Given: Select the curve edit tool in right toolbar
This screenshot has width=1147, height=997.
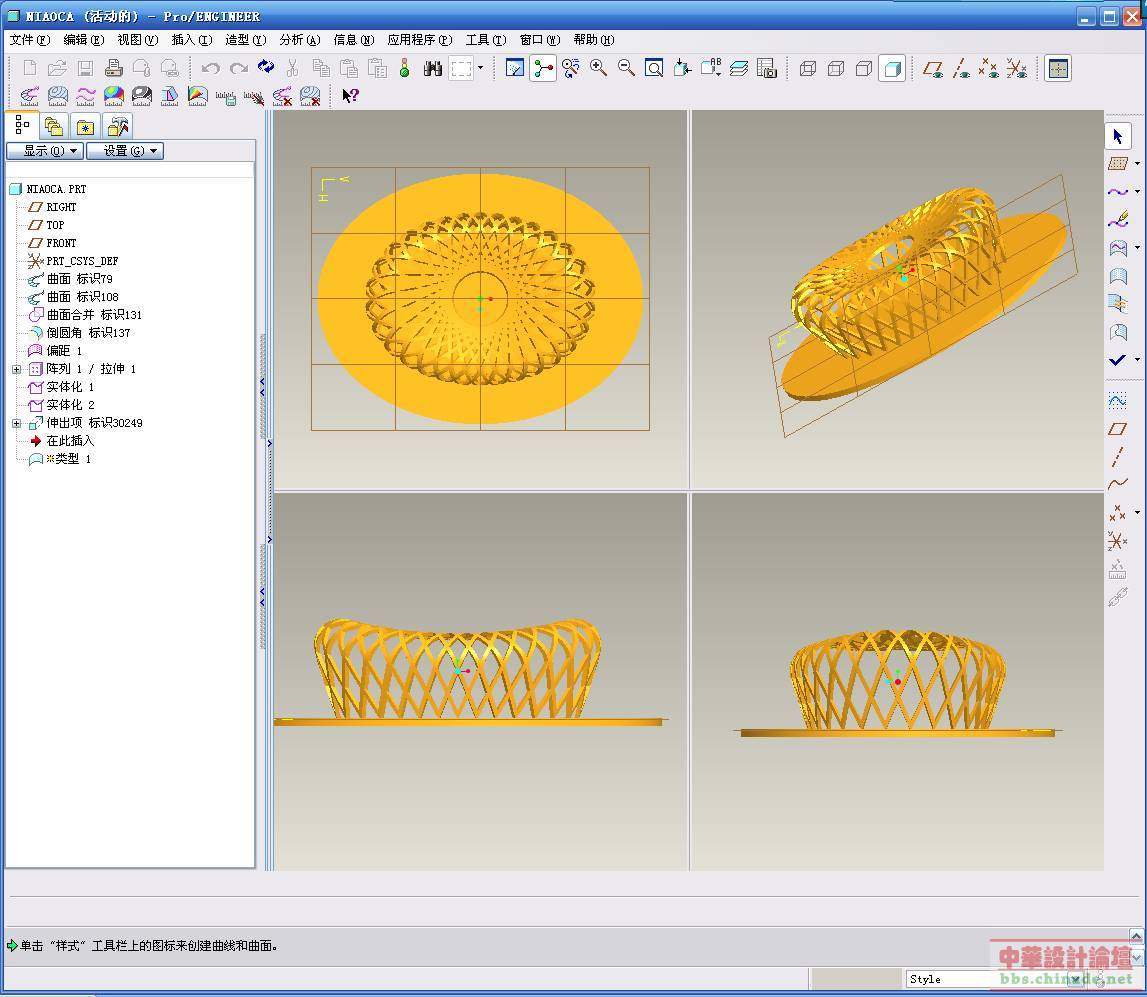Looking at the screenshot, I should click(1117, 219).
